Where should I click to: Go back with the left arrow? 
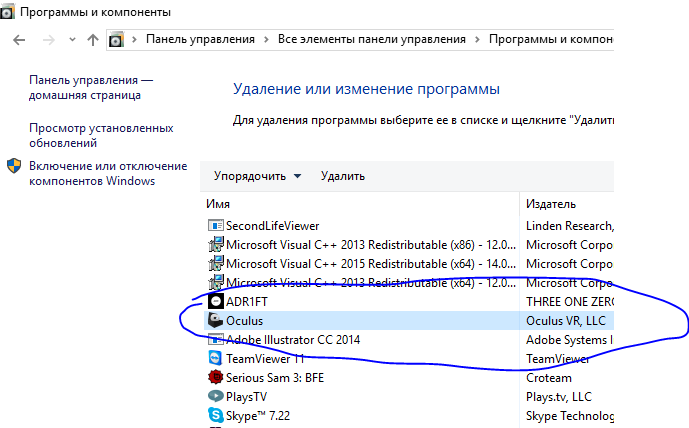click(x=19, y=40)
